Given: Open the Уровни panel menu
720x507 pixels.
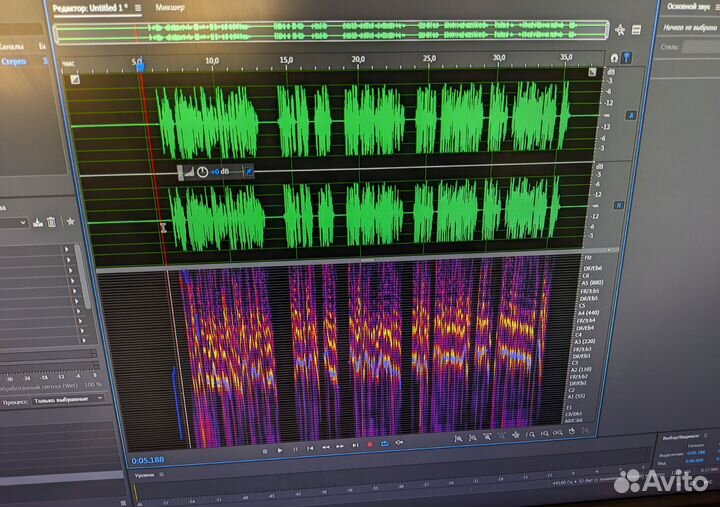Looking at the screenshot, I should pos(162,474).
